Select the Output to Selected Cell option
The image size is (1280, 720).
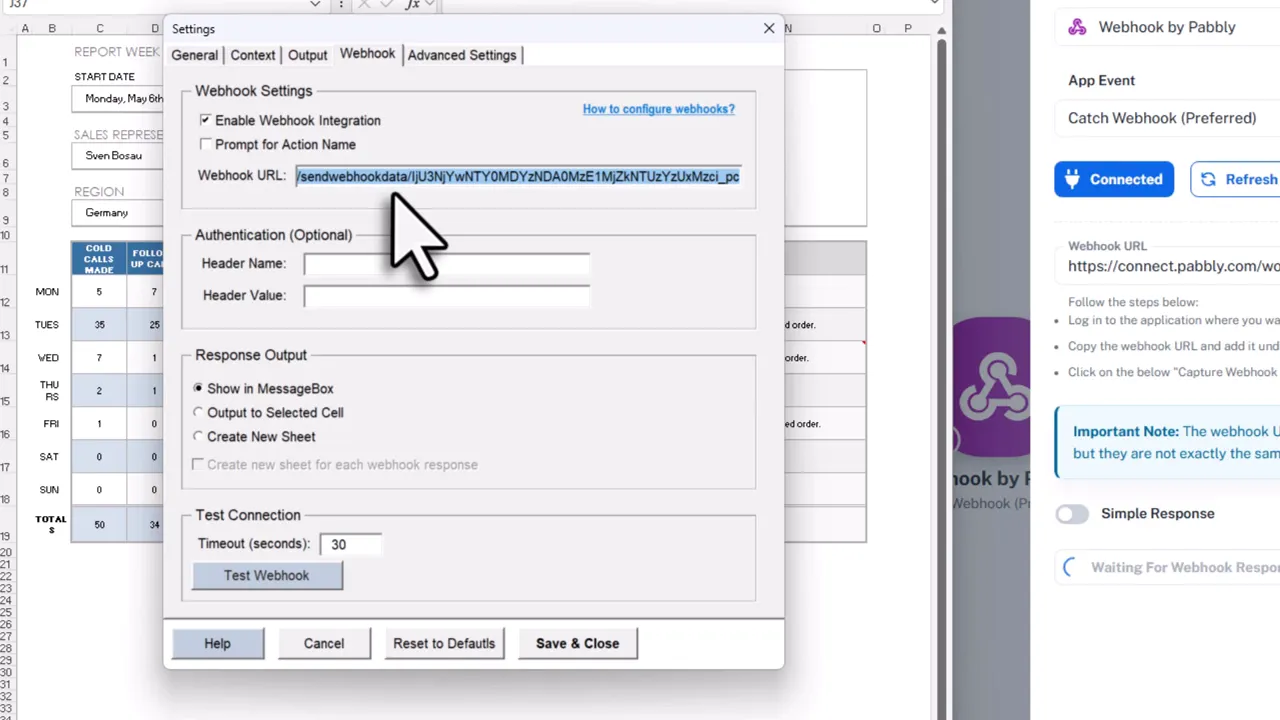(x=198, y=412)
